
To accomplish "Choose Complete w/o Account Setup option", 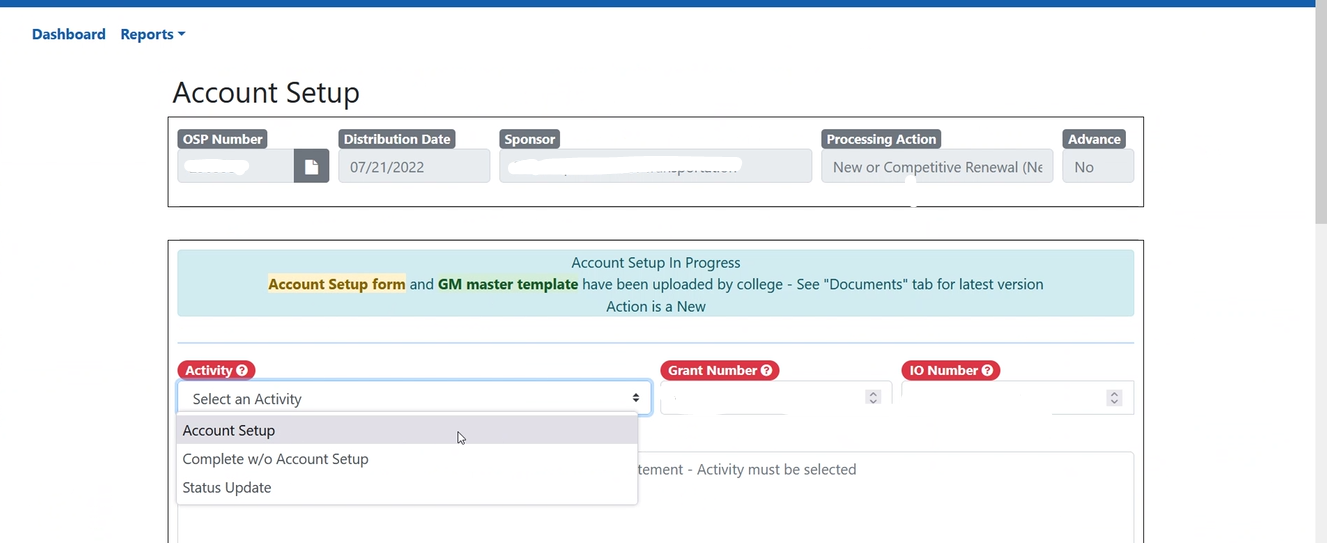I will click(407, 459).
